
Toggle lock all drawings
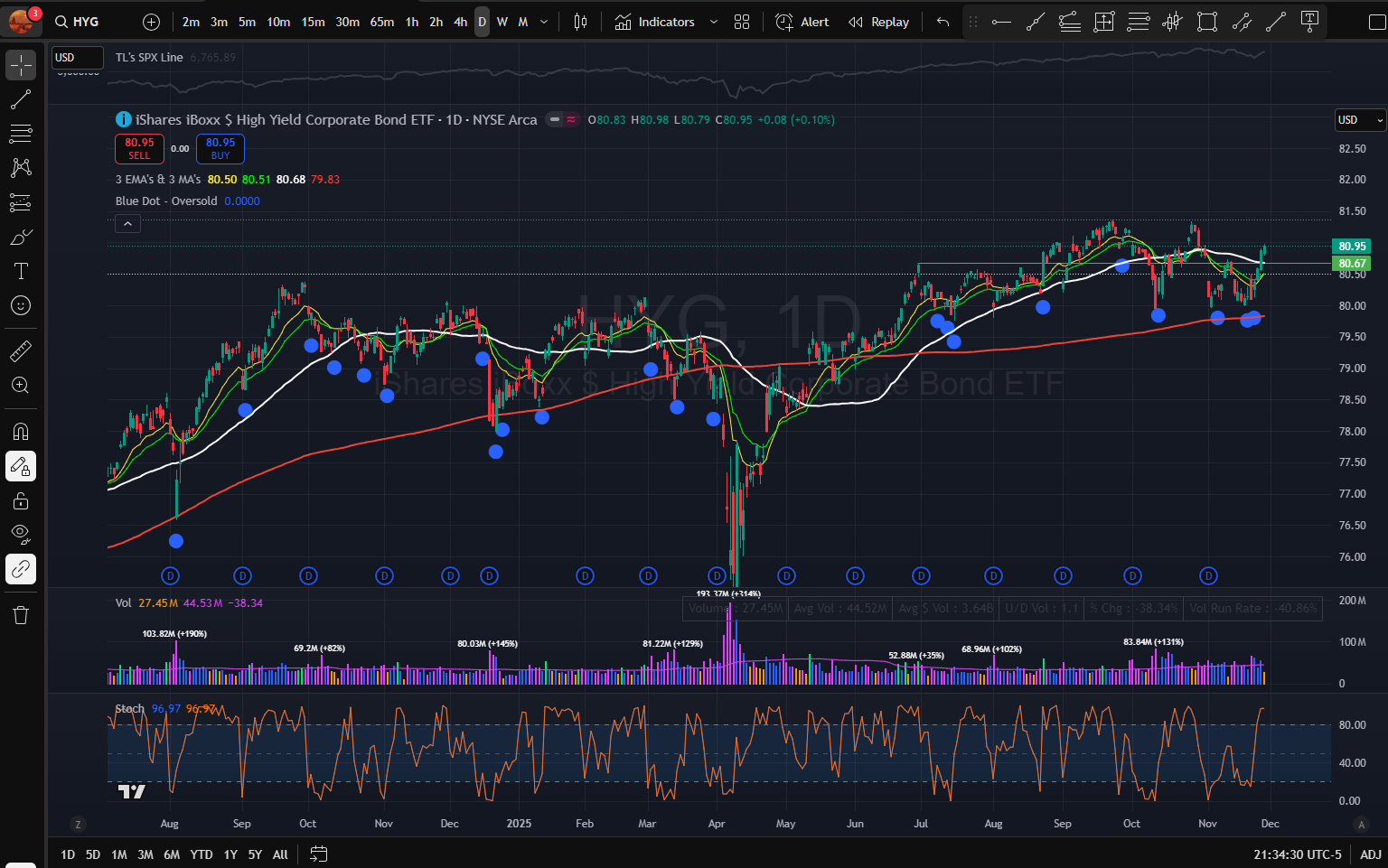[x=21, y=500]
